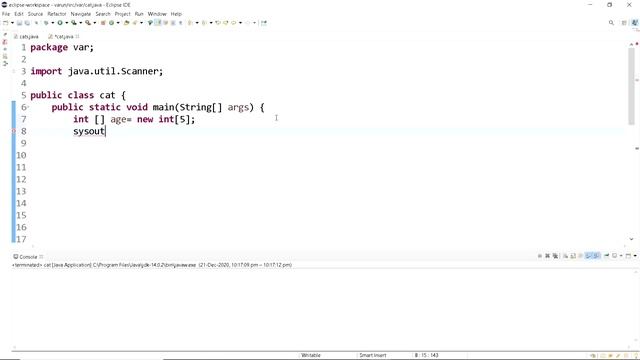The image size is (640, 360).
Task: Click the editor vertical scrollbar thumb
Action: coord(631,86)
